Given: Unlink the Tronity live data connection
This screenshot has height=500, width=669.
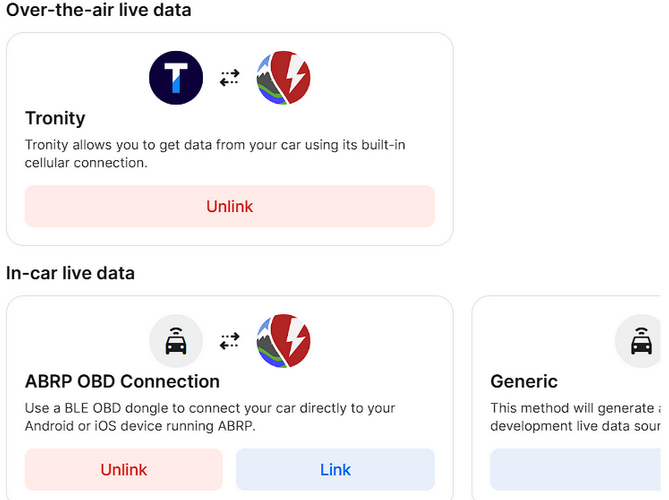Looking at the screenshot, I should (230, 206).
